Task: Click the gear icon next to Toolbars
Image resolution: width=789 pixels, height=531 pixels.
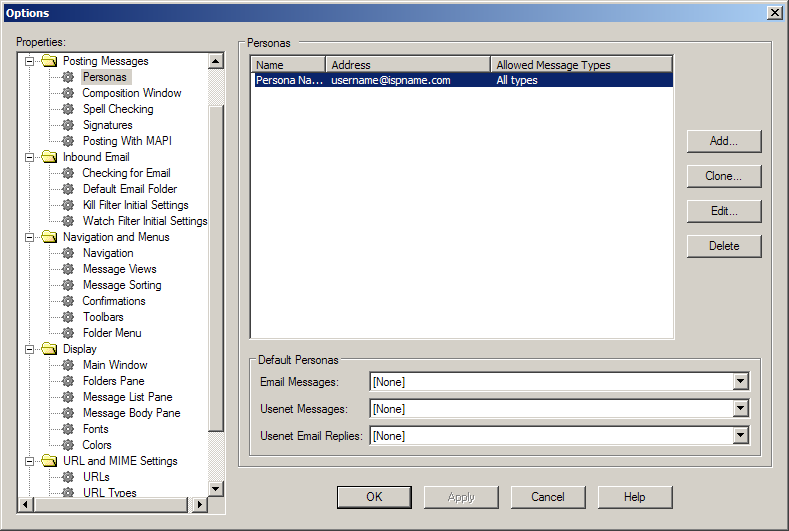Action: [x=68, y=317]
